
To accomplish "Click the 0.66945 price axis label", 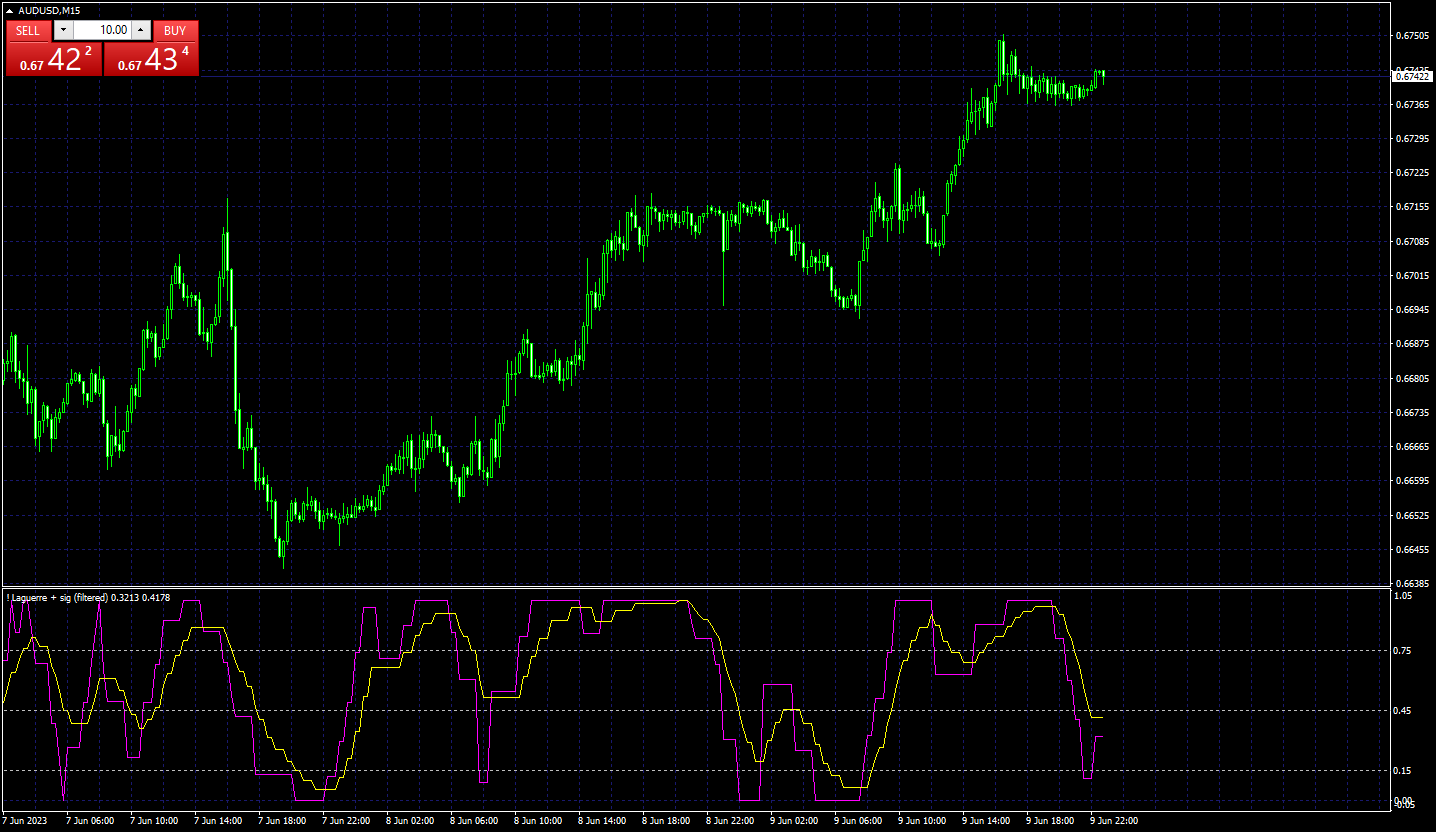I will [x=1411, y=310].
